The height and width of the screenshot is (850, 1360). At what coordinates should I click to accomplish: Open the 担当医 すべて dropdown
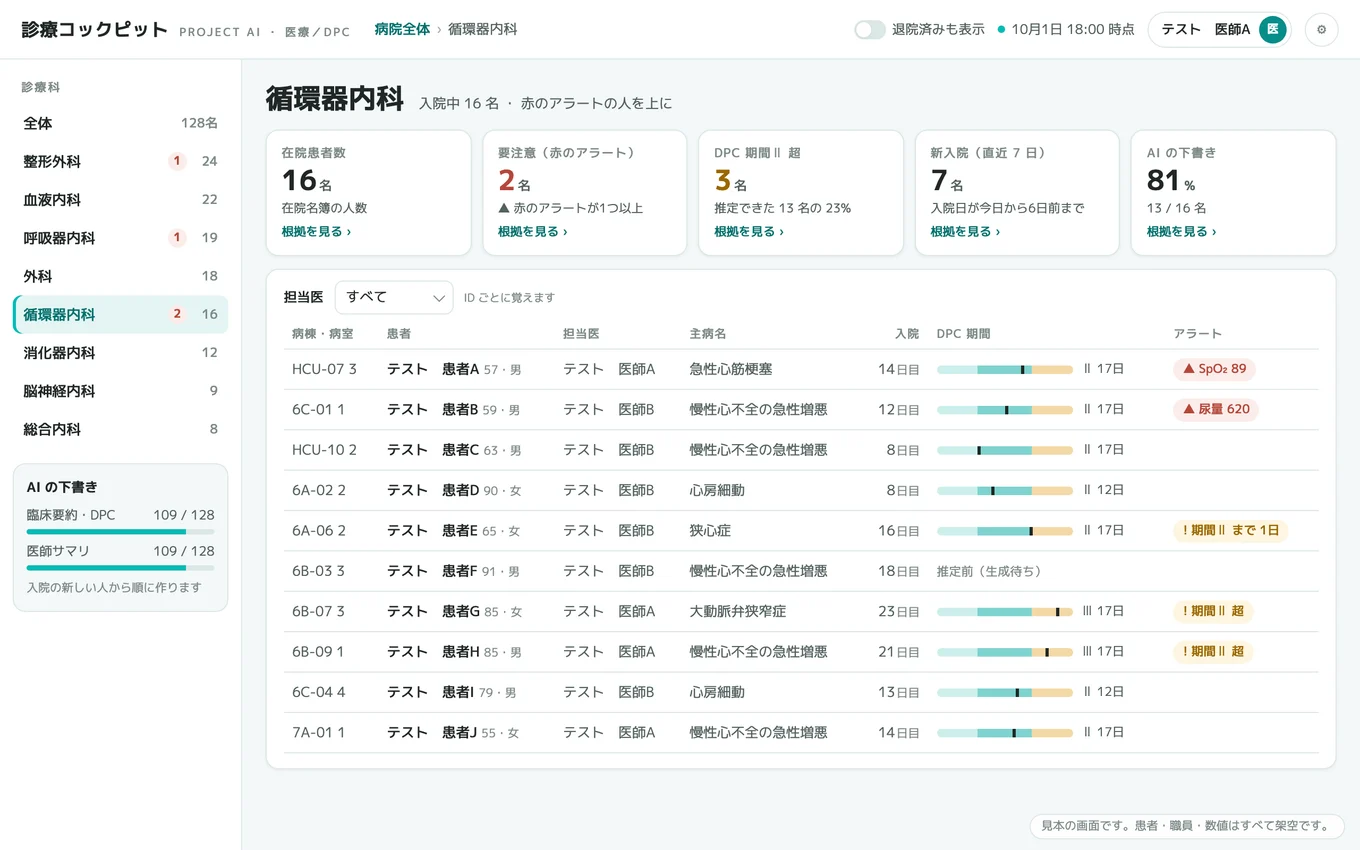[x=394, y=297]
